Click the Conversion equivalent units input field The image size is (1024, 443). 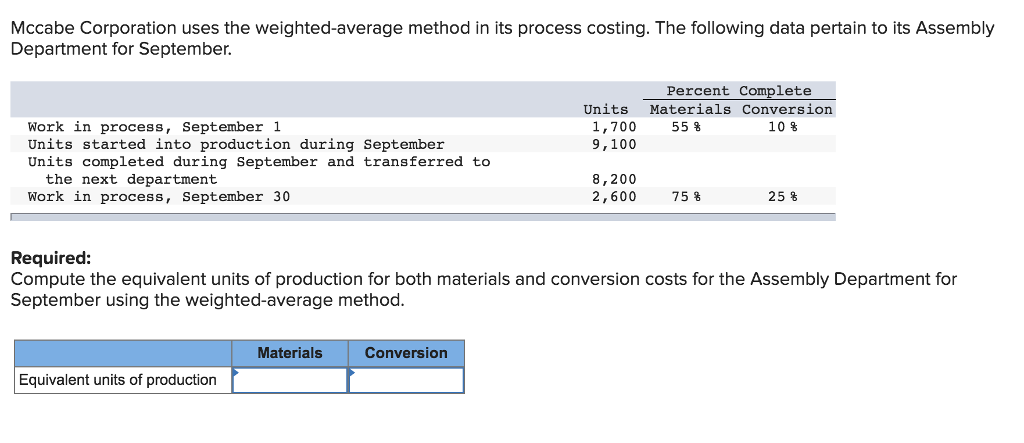coord(406,380)
